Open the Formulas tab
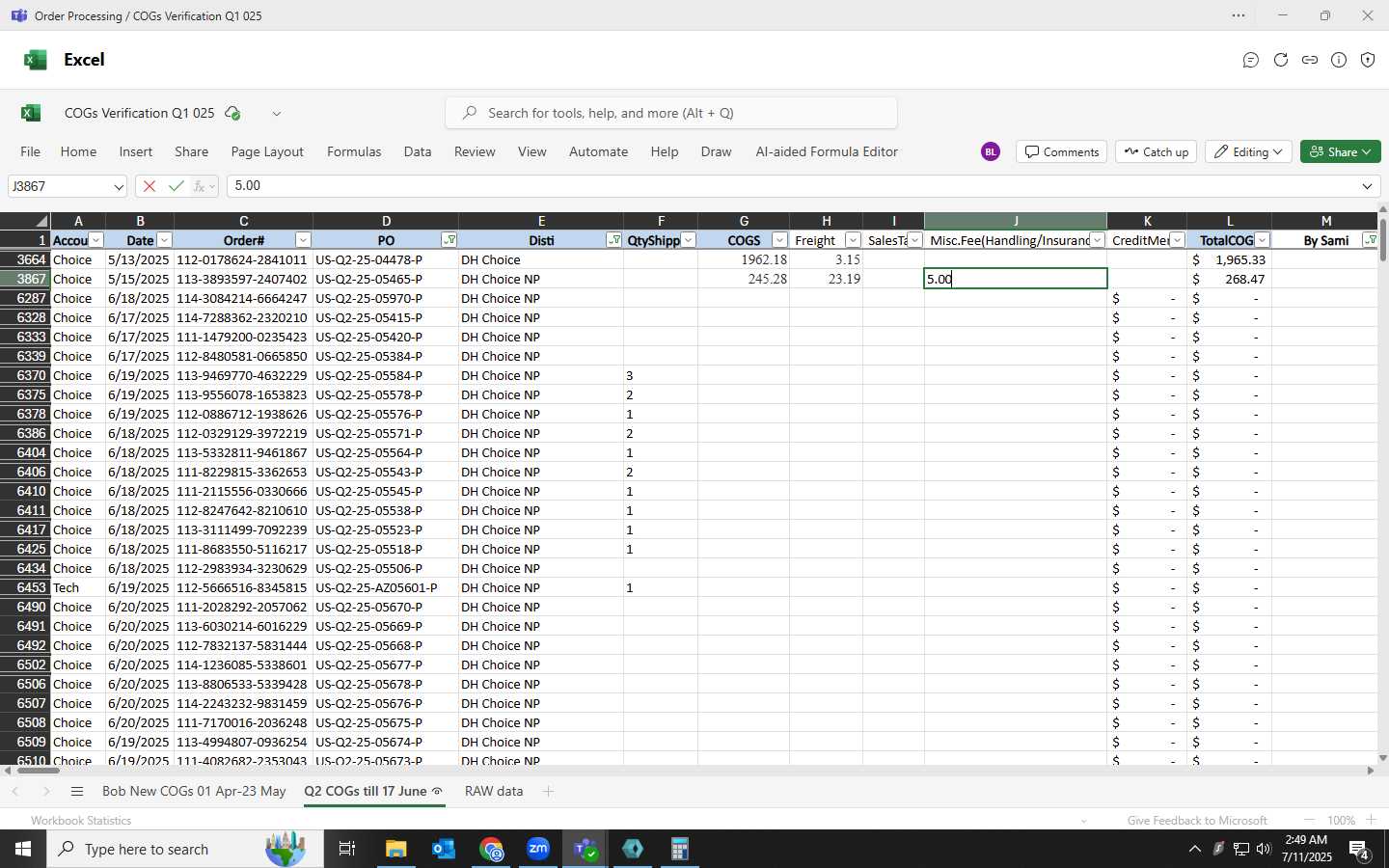 (354, 151)
